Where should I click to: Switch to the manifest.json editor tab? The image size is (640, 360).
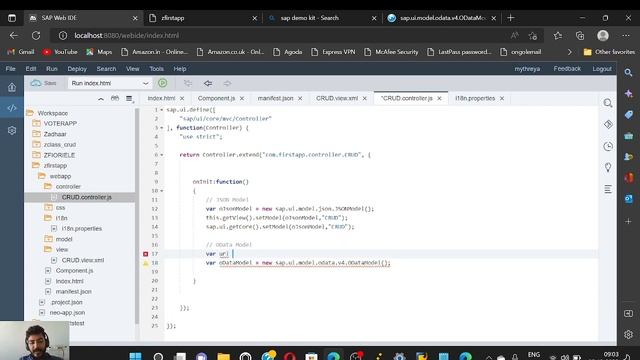tap(276, 98)
